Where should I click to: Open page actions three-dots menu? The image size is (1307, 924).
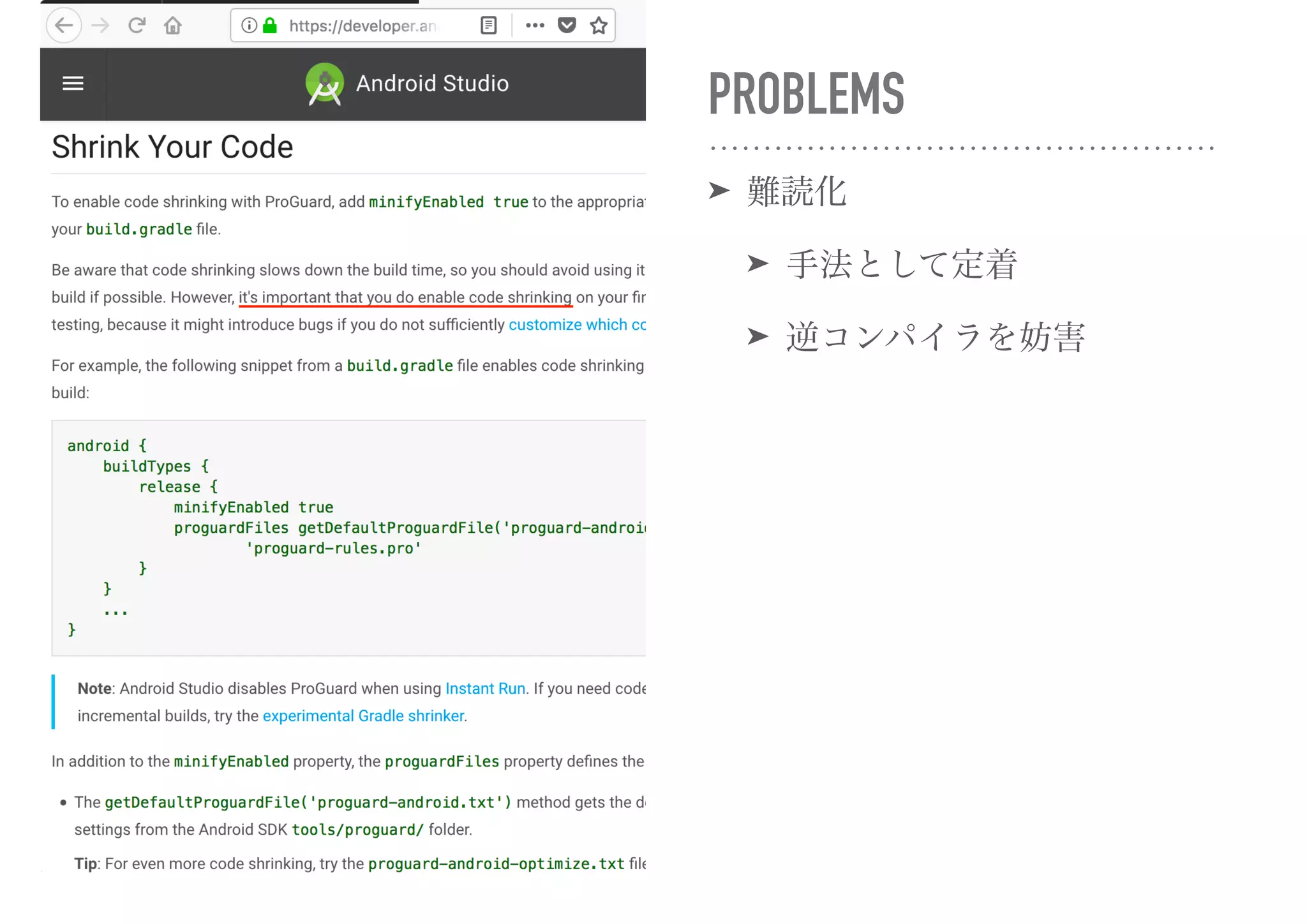(x=535, y=26)
